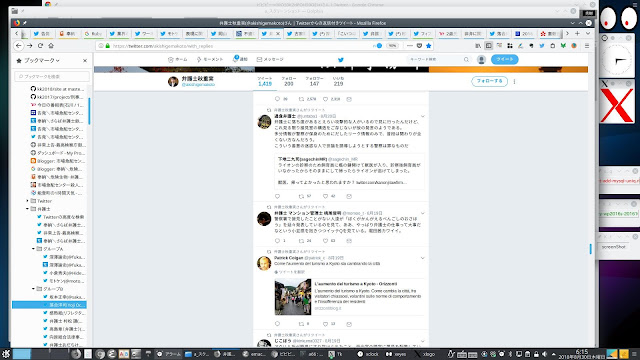
Task: Select the ツイート 1,419 count
Action: 264,81
